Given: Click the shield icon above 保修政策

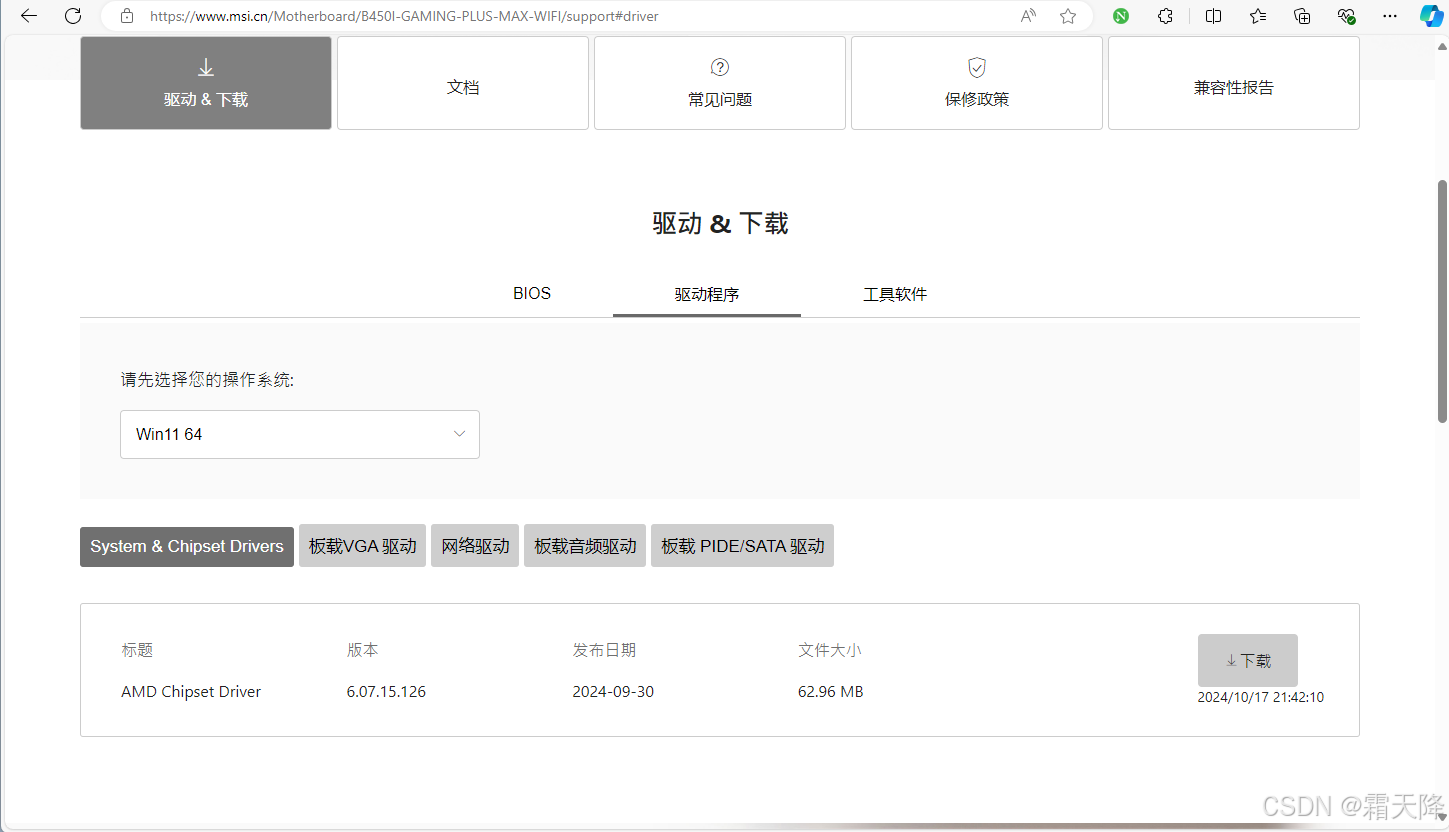Looking at the screenshot, I should click(x=977, y=67).
